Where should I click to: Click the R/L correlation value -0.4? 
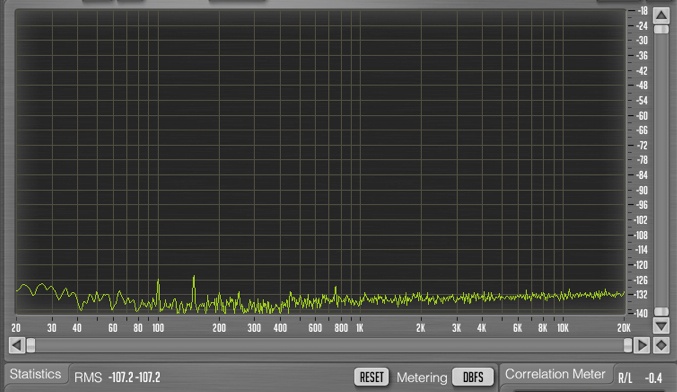[x=653, y=378]
